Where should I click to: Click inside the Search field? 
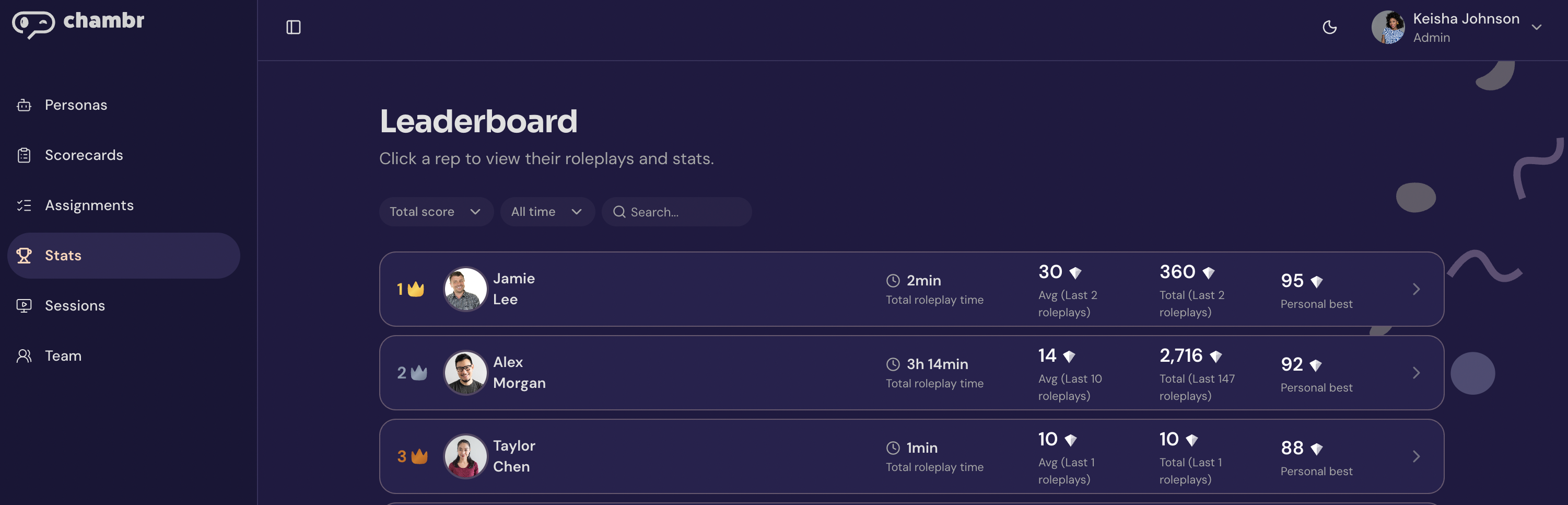click(x=676, y=211)
